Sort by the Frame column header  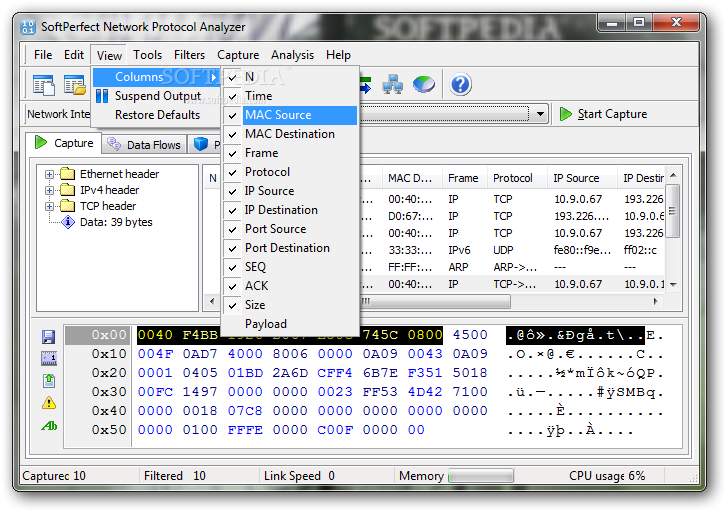click(465, 178)
